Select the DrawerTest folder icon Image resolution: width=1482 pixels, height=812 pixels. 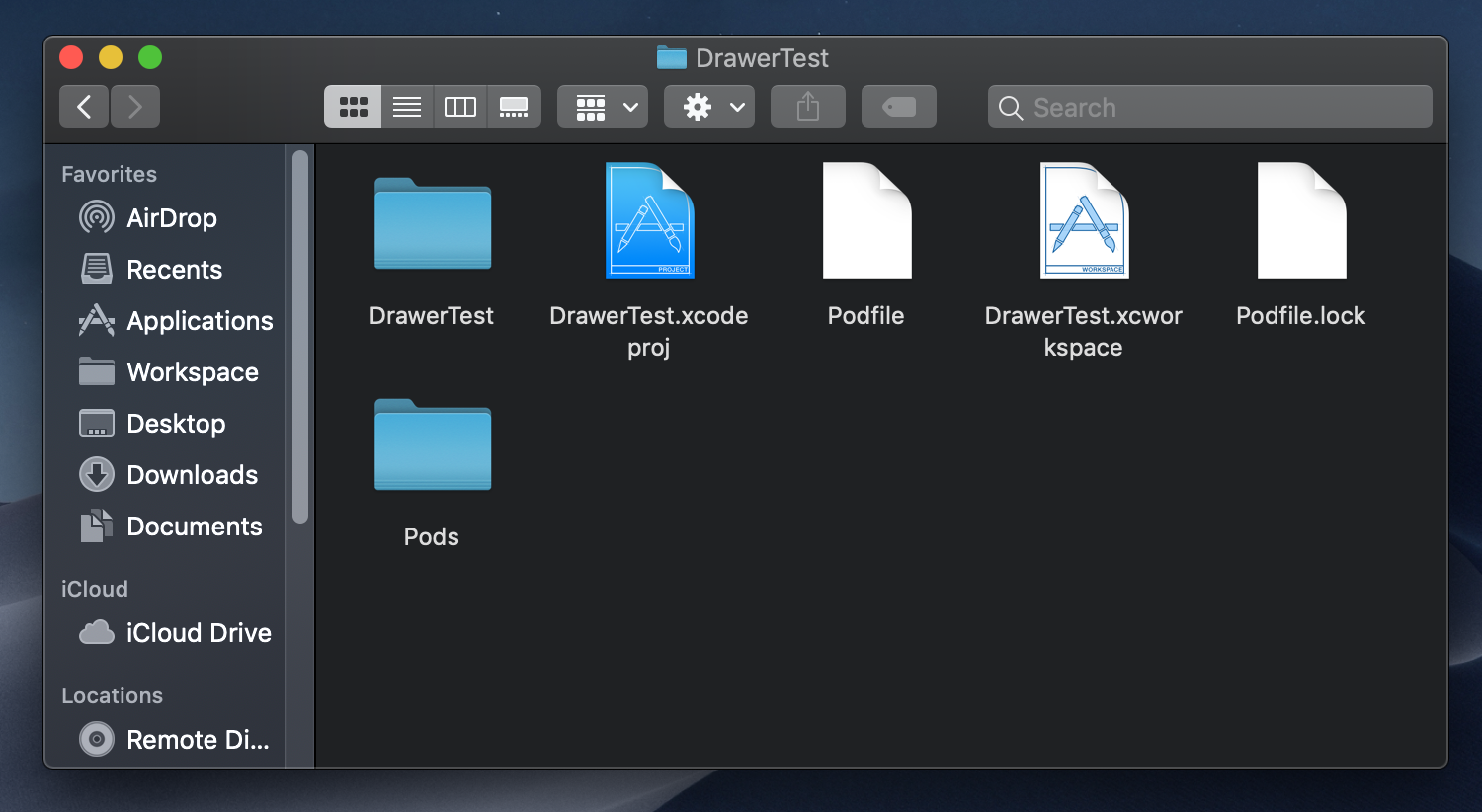[x=433, y=224]
